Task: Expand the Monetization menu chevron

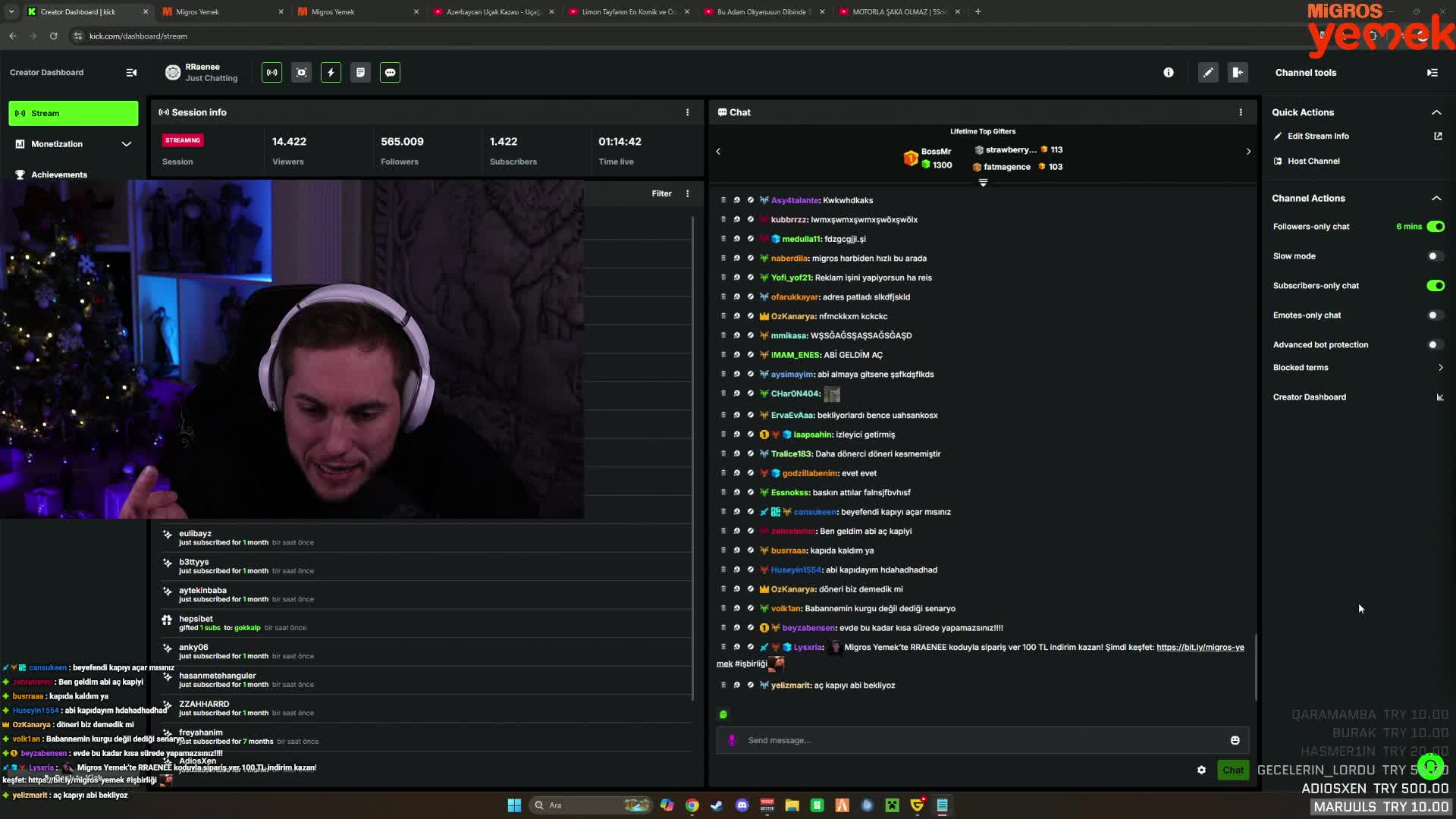Action: [x=126, y=144]
